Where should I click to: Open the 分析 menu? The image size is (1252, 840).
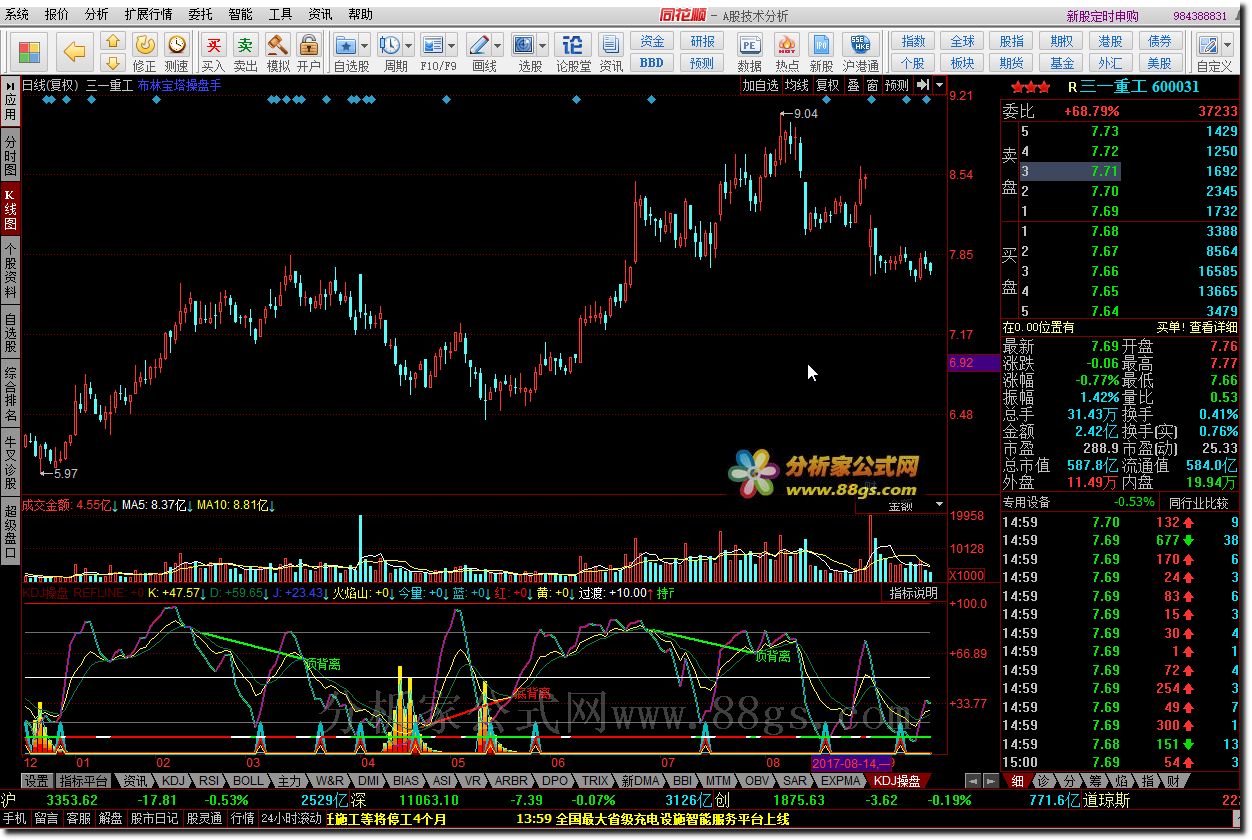point(97,15)
